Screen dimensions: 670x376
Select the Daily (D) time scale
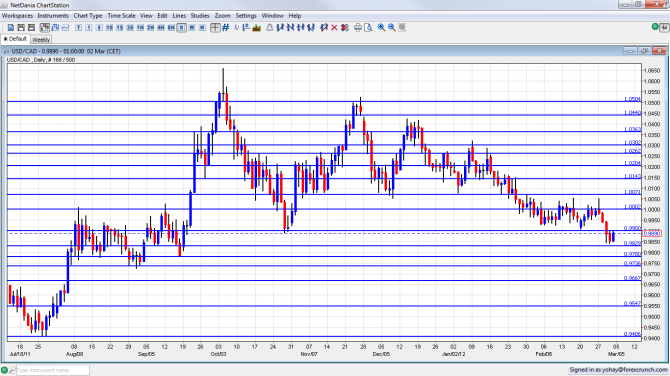pos(182,28)
